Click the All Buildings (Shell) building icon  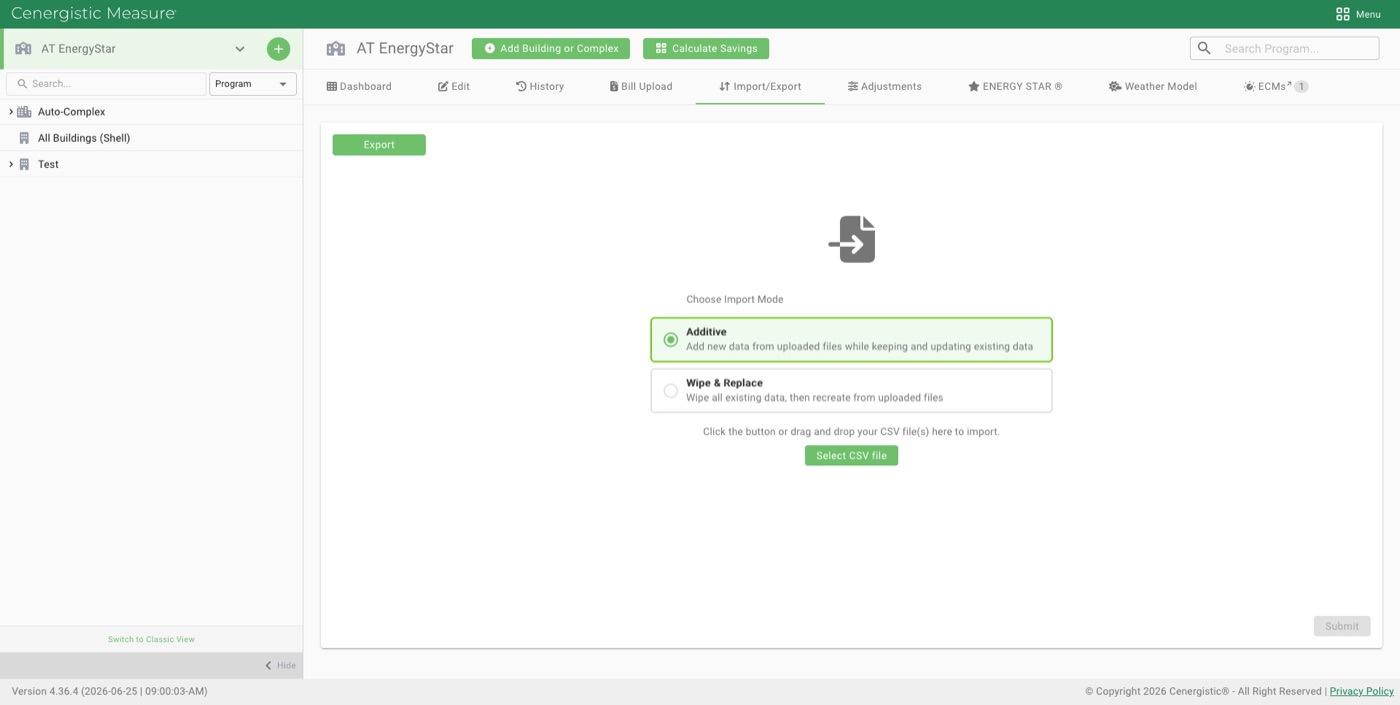tap(24, 138)
